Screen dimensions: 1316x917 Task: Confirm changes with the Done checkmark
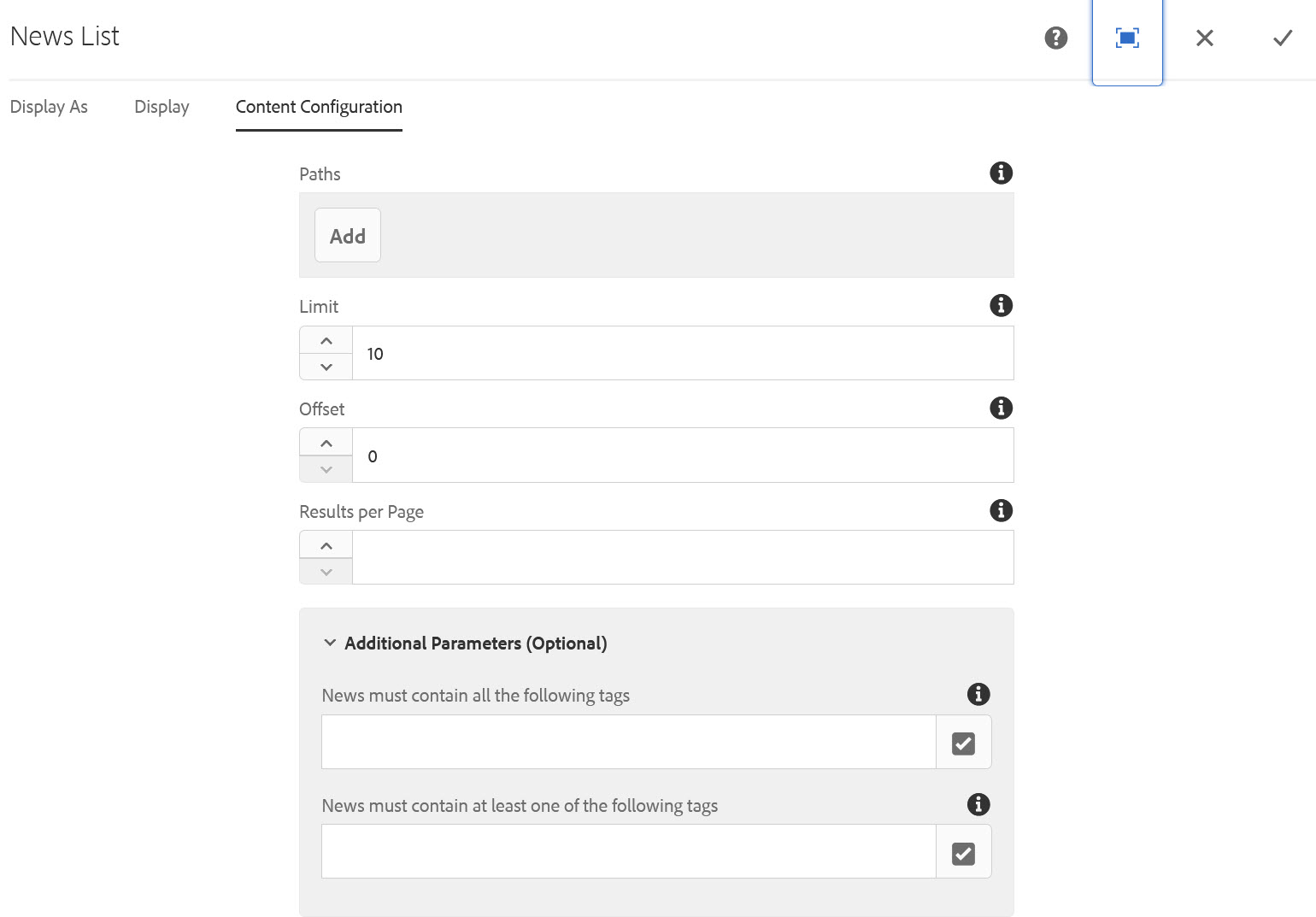click(x=1282, y=38)
